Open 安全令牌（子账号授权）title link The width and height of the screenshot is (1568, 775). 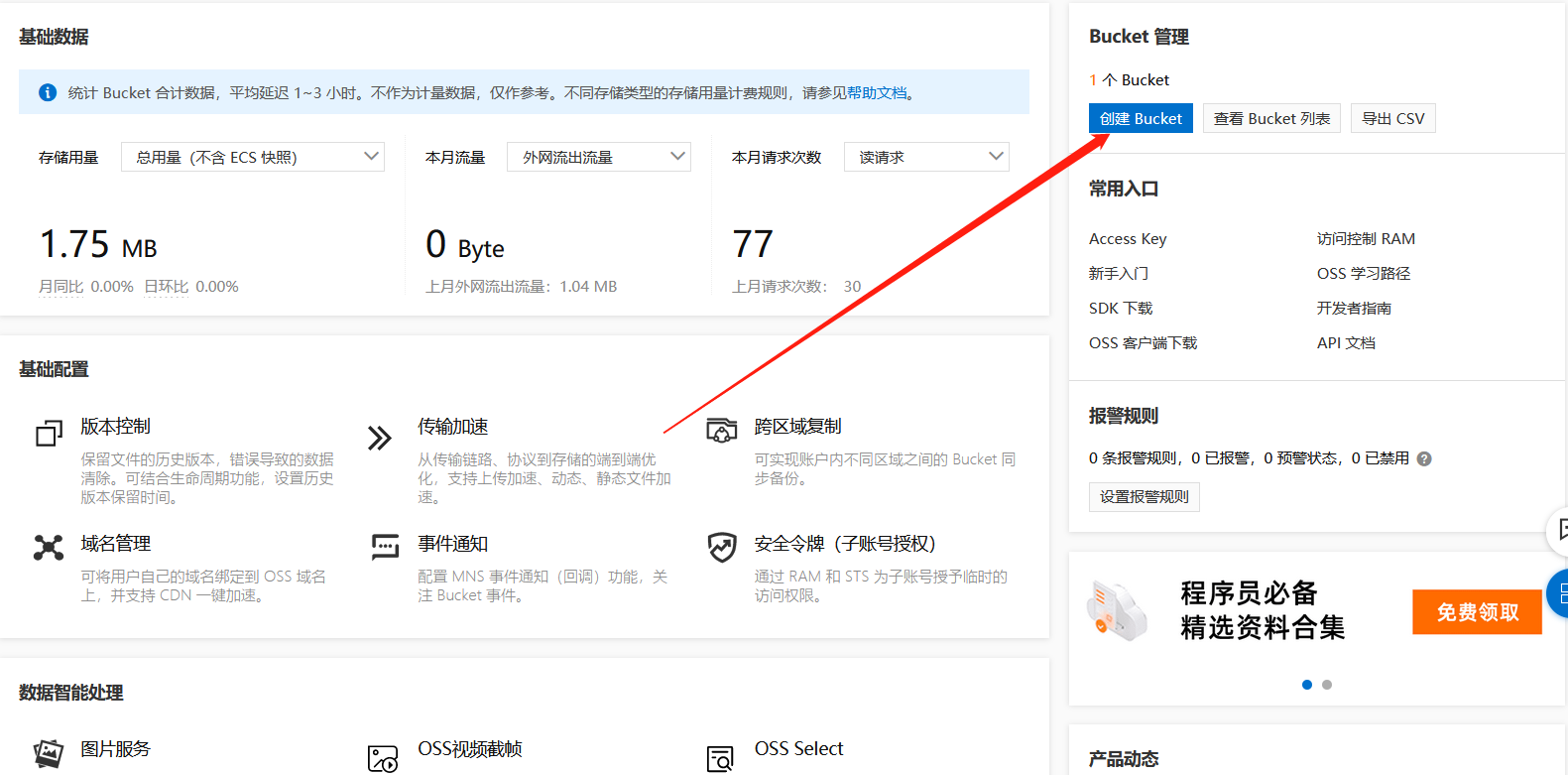tap(845, 544)
